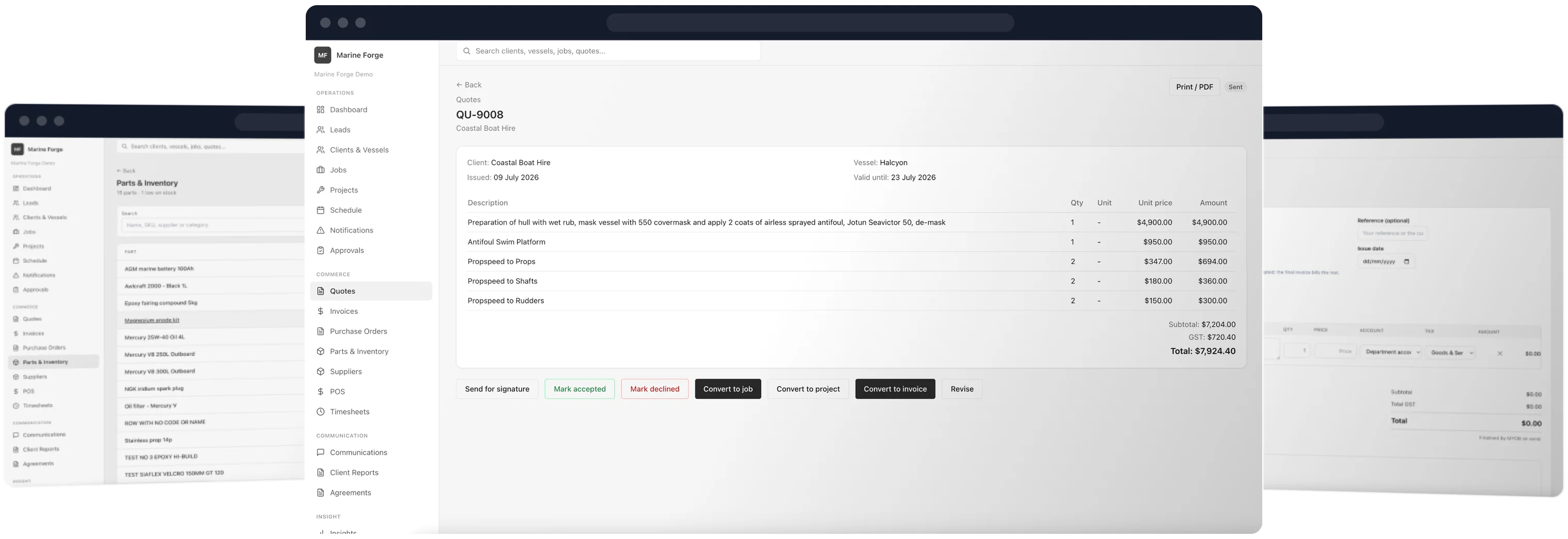Click the Schedule calendar icon in the sidebar

[320, 210]
